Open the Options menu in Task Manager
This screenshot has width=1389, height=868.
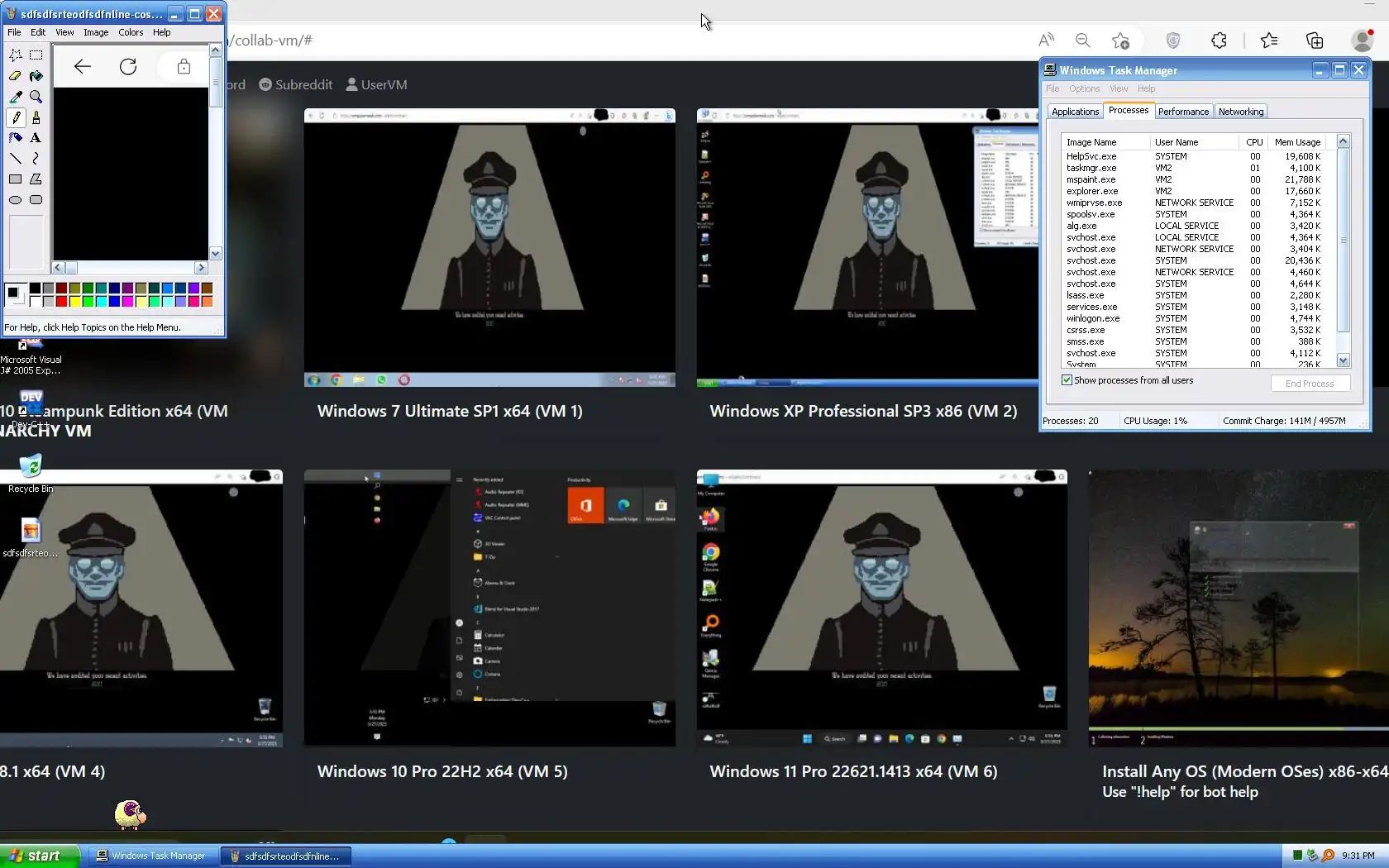pos(1084,88)
